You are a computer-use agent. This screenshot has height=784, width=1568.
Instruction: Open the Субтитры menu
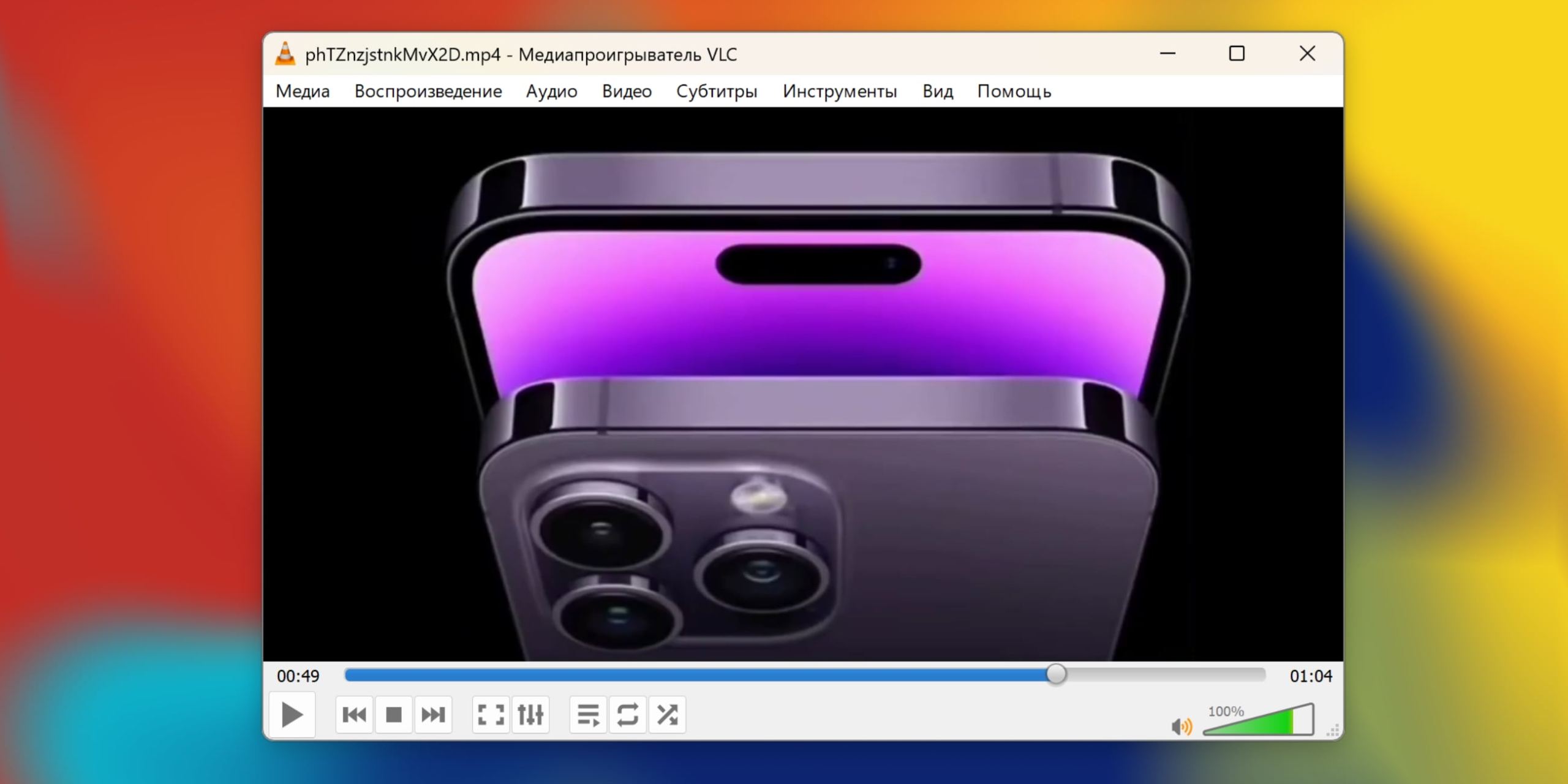pyautogui.click(x=716, y=91)
